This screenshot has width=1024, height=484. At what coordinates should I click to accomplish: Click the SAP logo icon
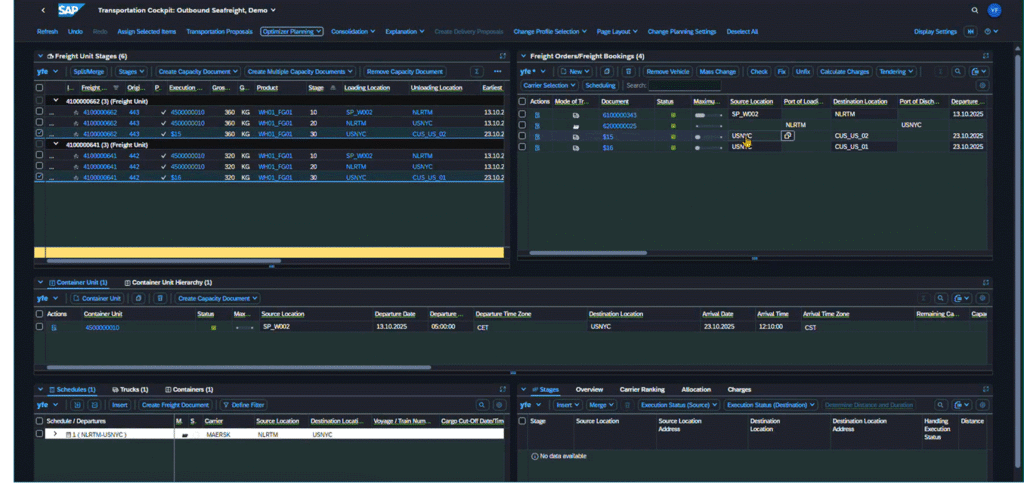[x=72, y=10]
